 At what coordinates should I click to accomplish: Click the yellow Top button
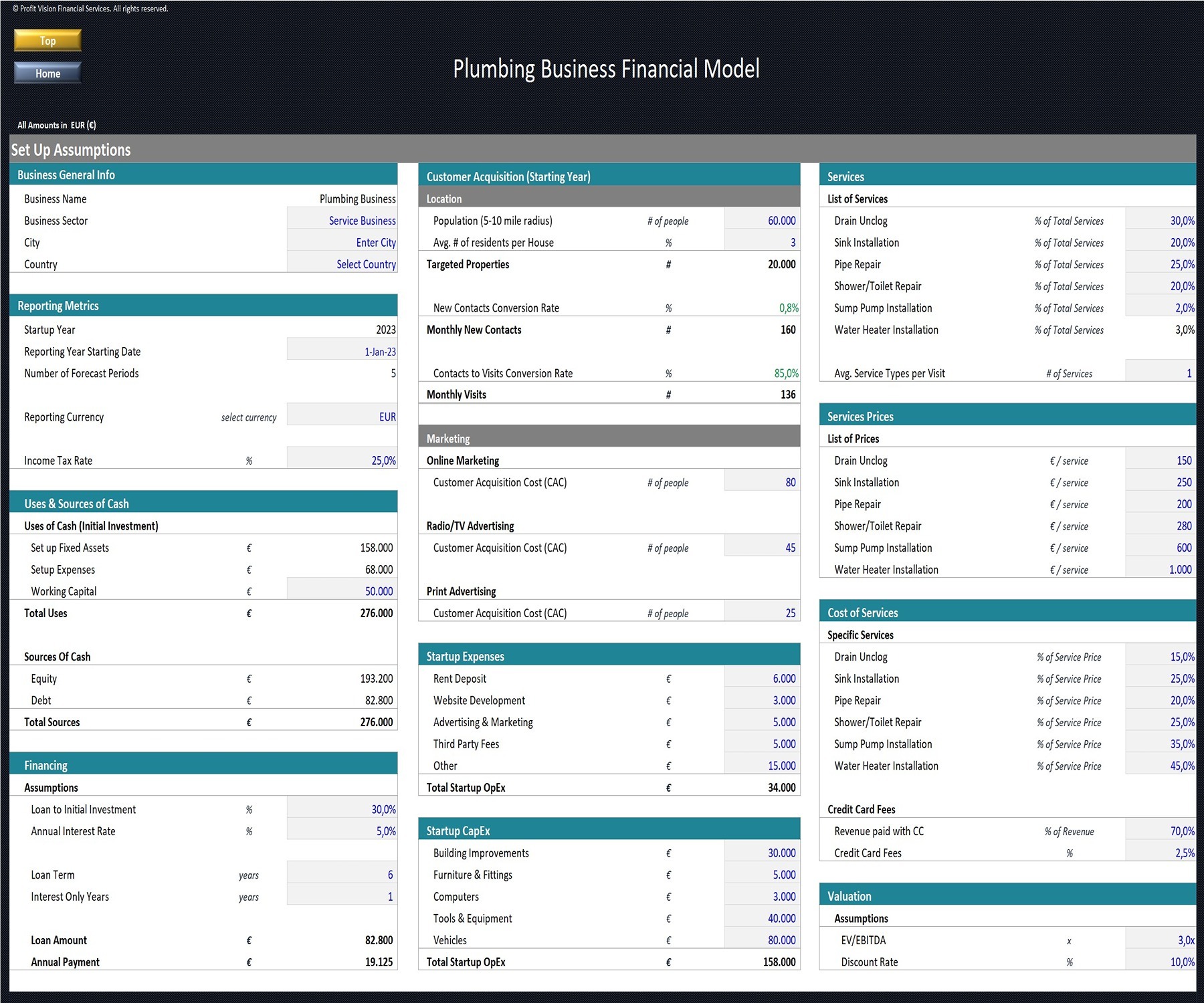tap(47, 40)
